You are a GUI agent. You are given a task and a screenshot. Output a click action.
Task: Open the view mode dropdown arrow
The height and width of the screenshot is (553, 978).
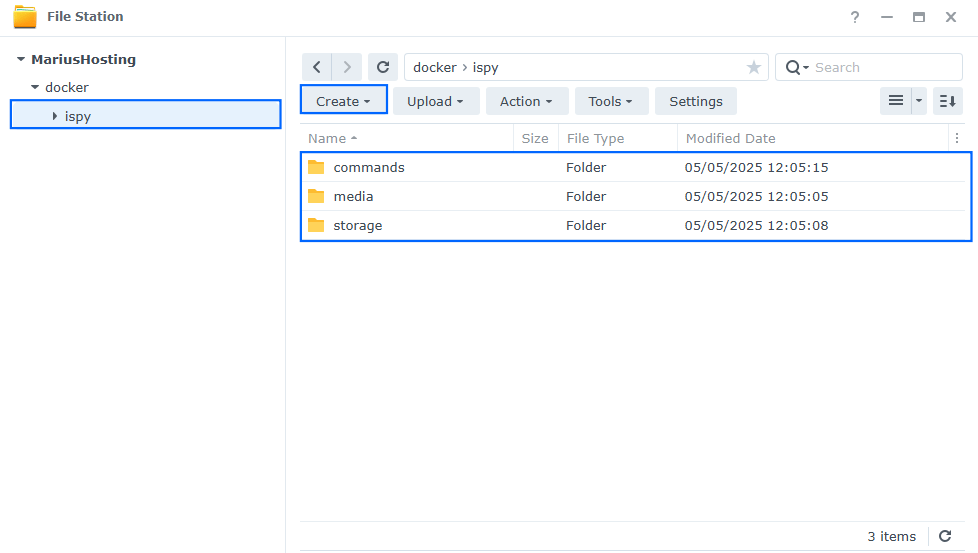click(x=919, y=101)
